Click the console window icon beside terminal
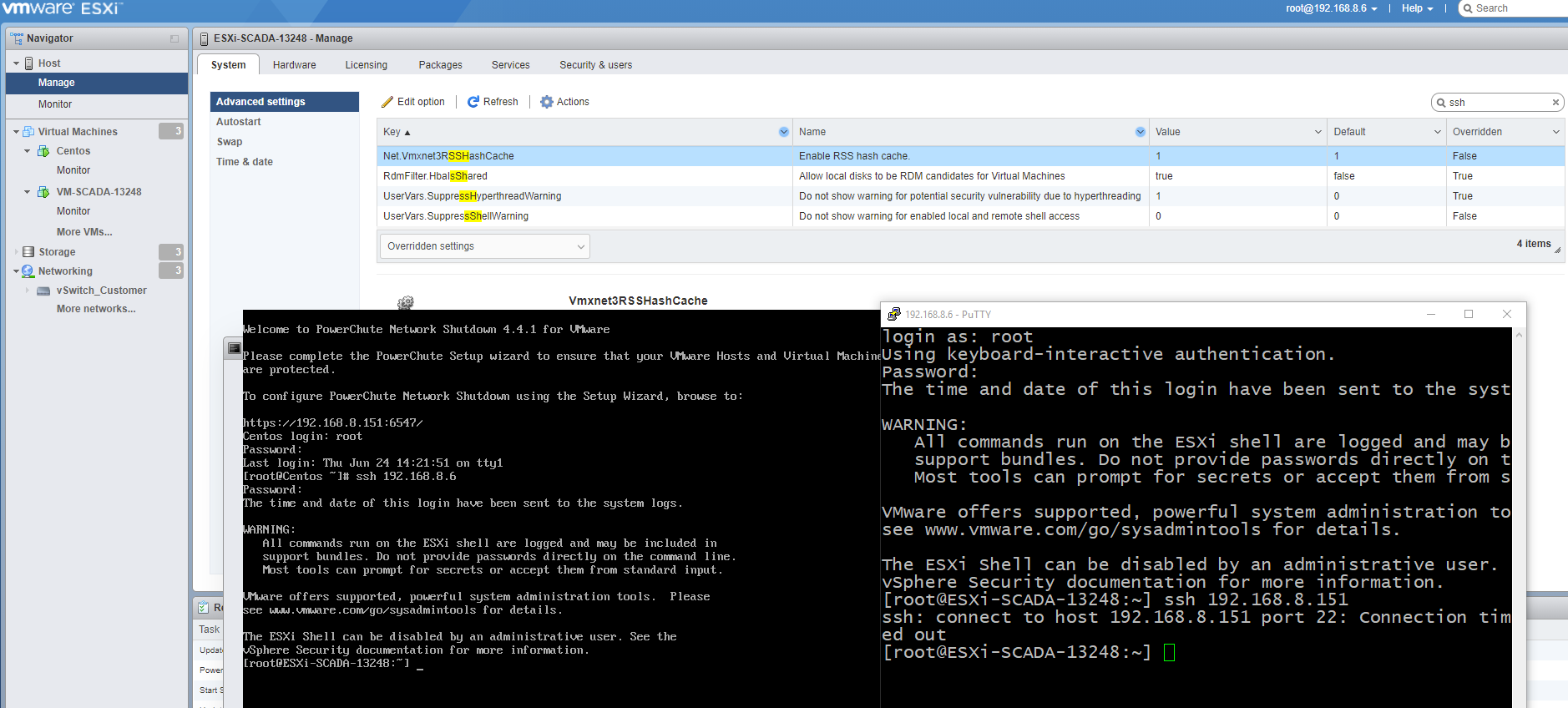Image resolution: width=1568 pixels, height=708 pixels. point(235,348)
